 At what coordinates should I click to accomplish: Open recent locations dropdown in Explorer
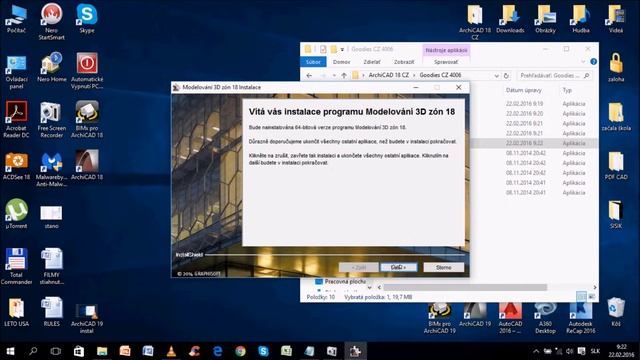(x=334, y=76)
